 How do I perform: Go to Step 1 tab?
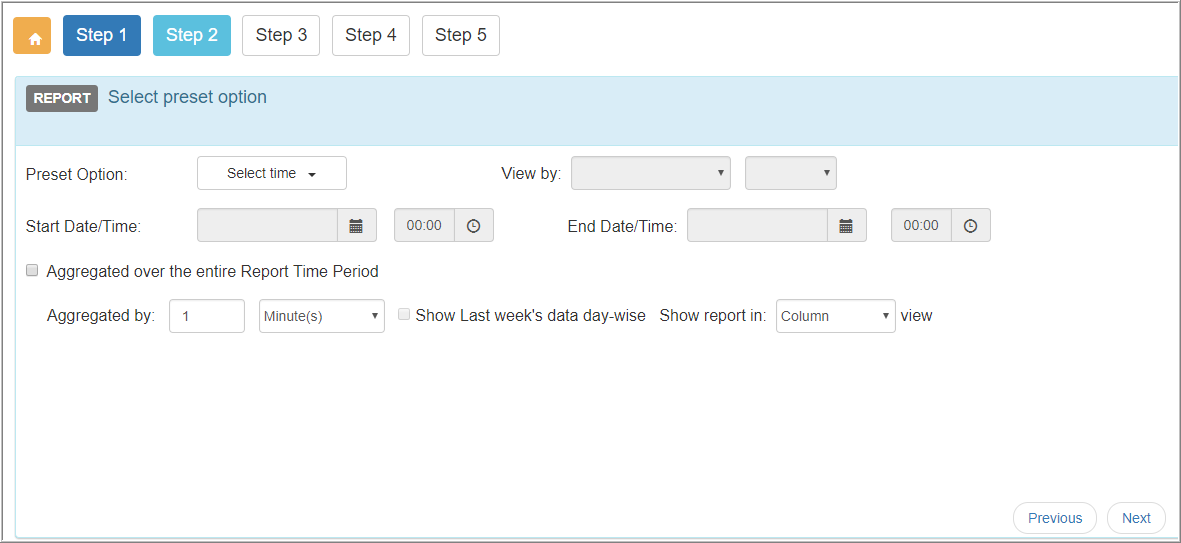point(102,35)
